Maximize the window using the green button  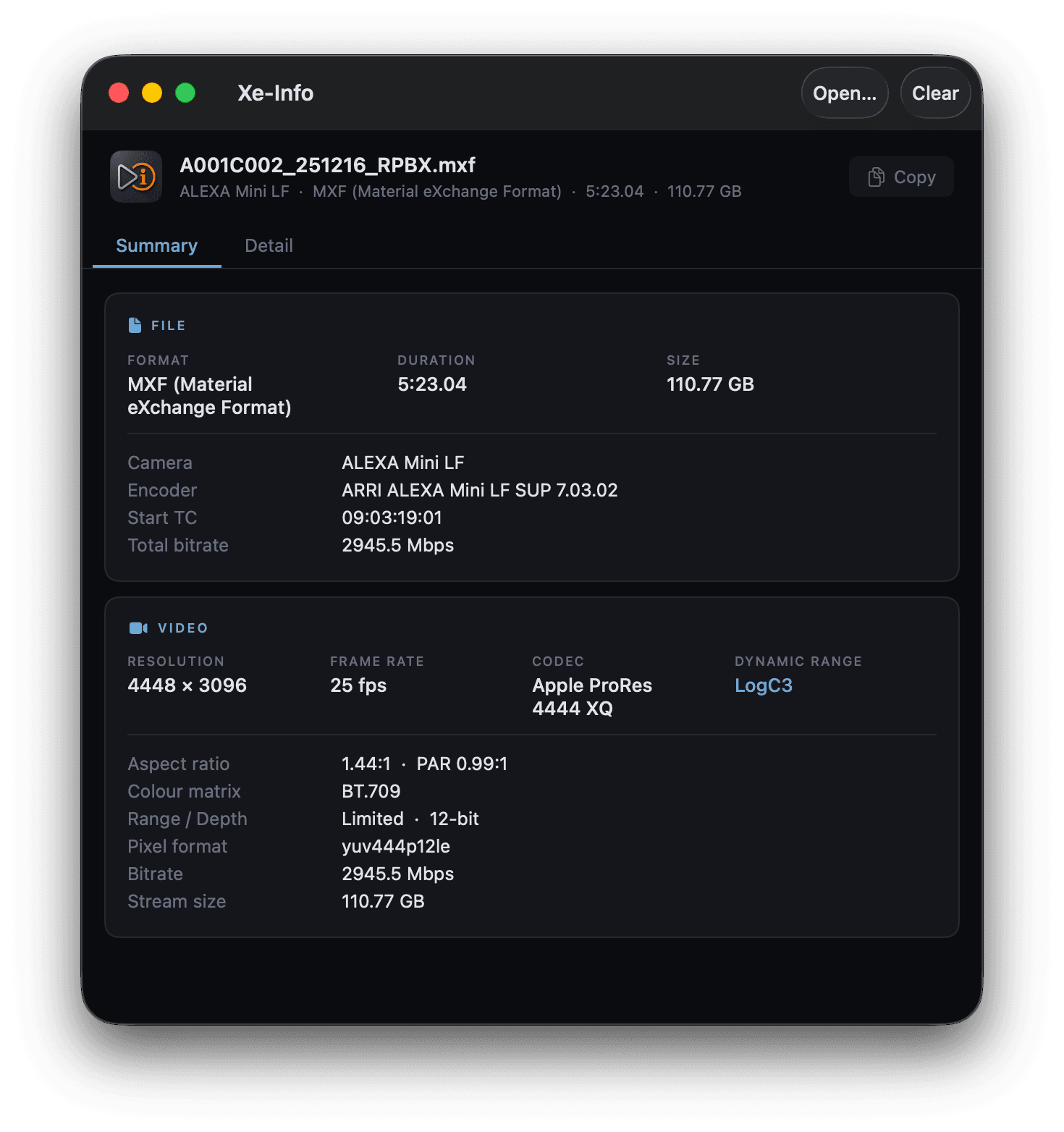click(185, 93)
